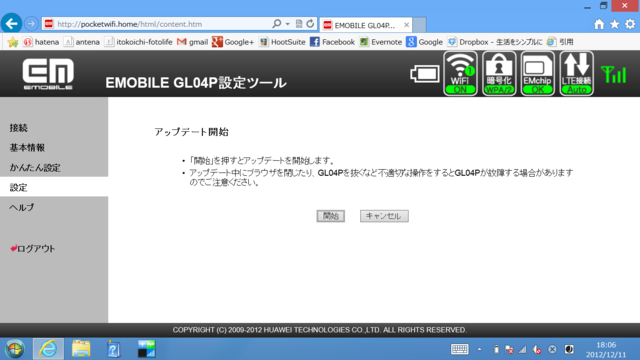This screenshot has height=360, width=640.
Task: Open the ヘルプ sidebar menu
Action: (22, 207)
